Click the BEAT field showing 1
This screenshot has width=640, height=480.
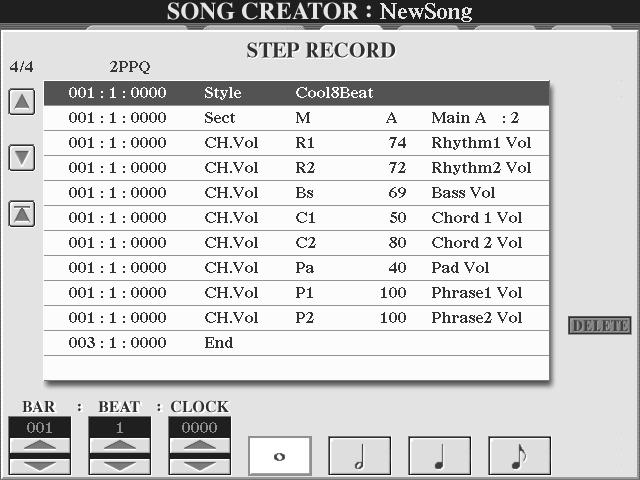point(120,427)
